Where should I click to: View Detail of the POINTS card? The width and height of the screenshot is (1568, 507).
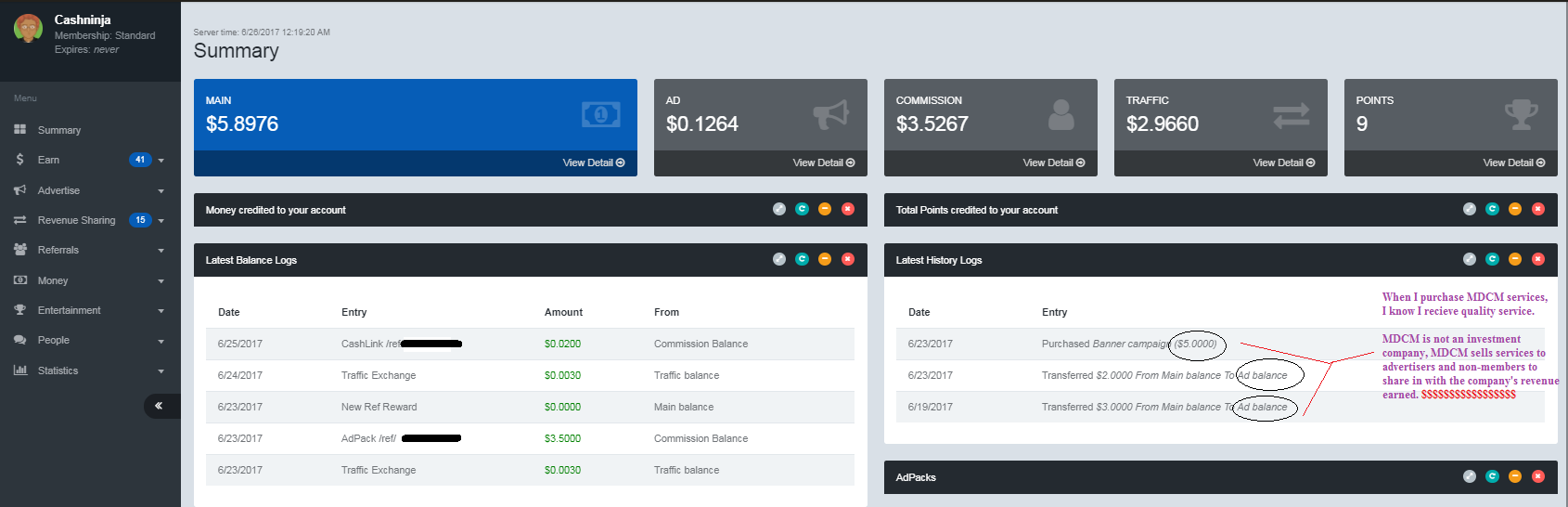click(x=1514, y=162)
